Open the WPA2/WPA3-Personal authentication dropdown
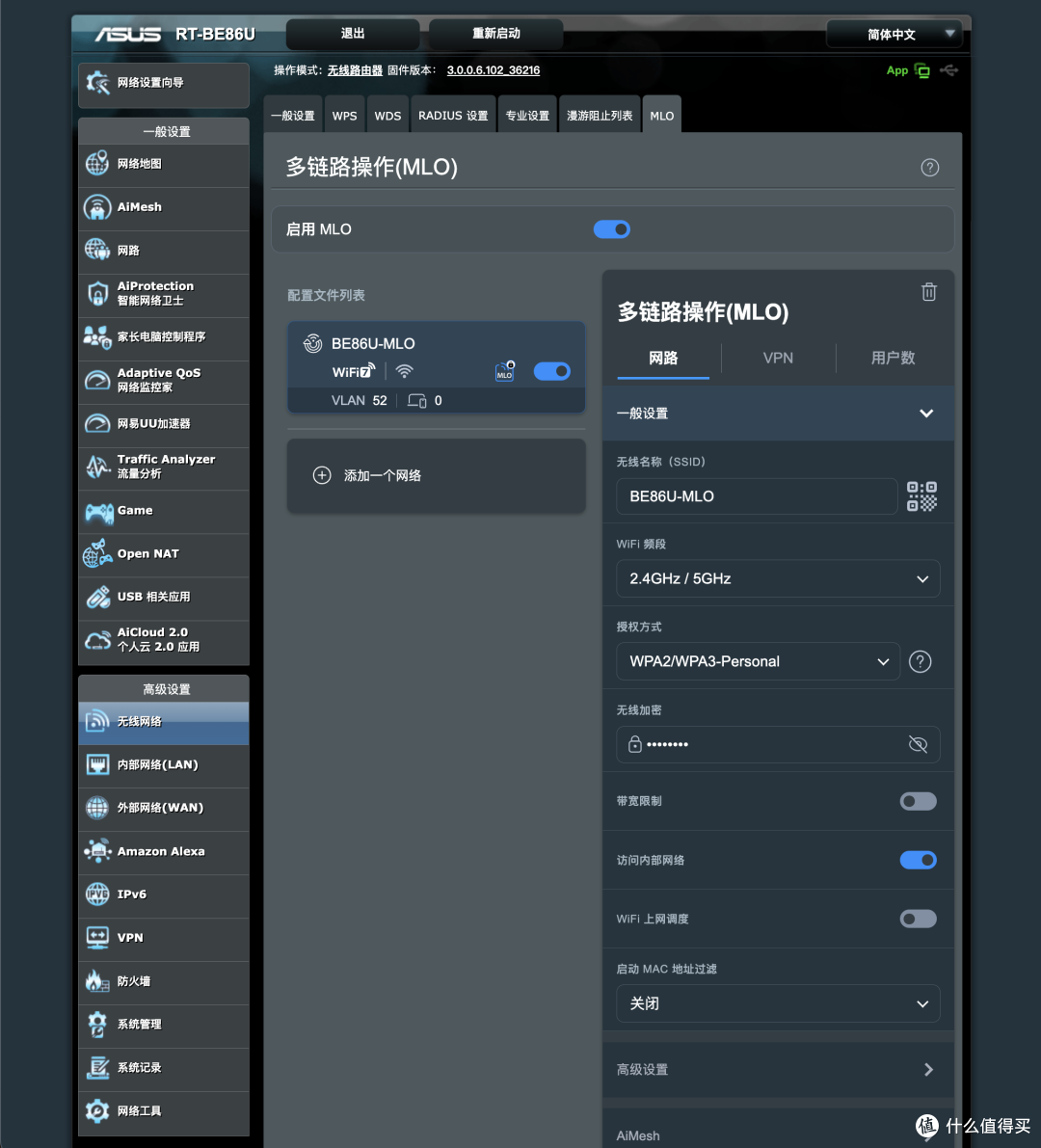 (x=758, y=662)
